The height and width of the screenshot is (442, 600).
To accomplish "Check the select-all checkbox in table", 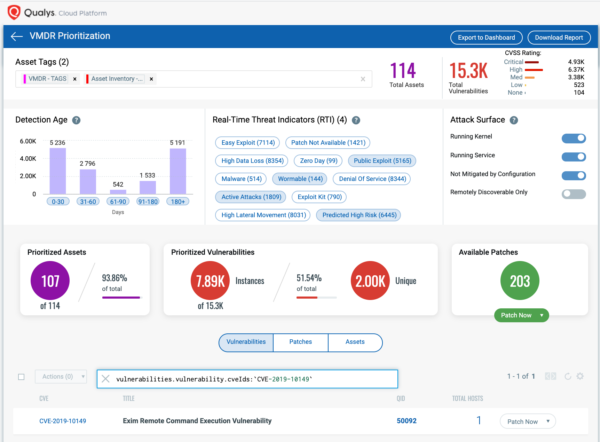I will tap(22, 377).
